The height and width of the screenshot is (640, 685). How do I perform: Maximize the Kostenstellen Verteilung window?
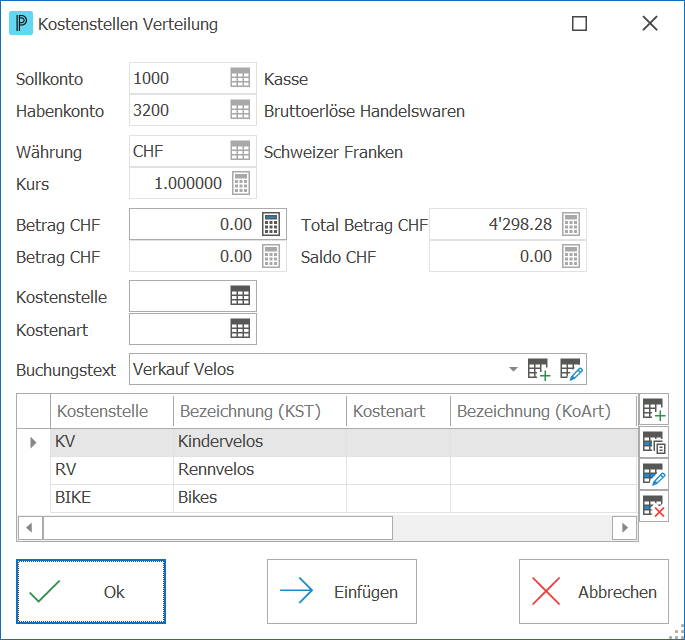coord(579,24)
